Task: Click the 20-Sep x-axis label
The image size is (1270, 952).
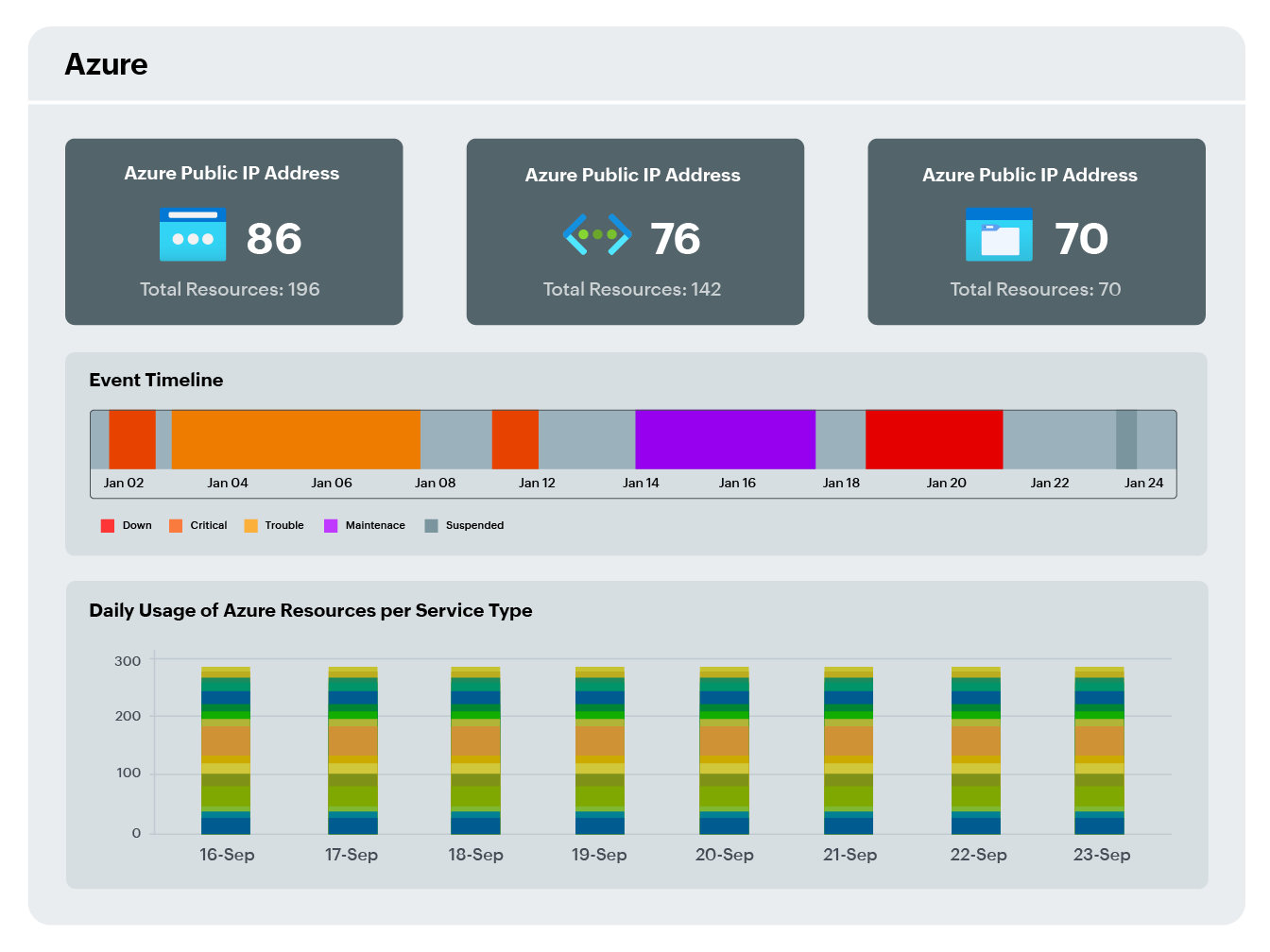Action: (x=725, y=855)
